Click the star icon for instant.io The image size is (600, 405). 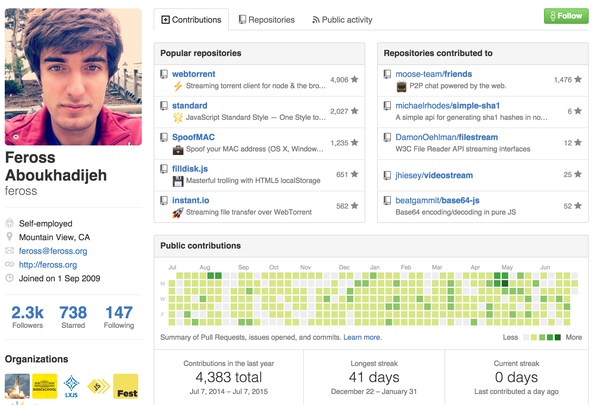pos(355,206)
